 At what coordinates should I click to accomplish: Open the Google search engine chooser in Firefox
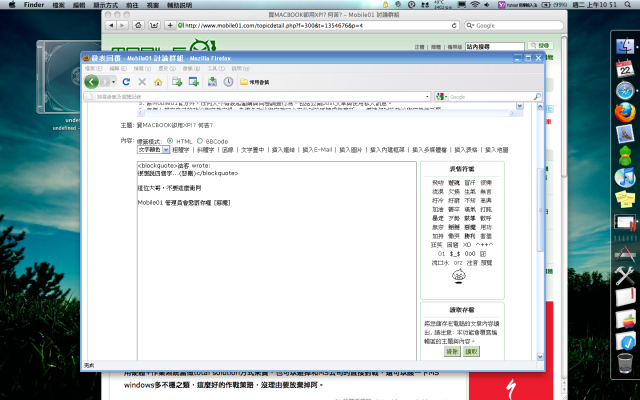pos(441,97)
